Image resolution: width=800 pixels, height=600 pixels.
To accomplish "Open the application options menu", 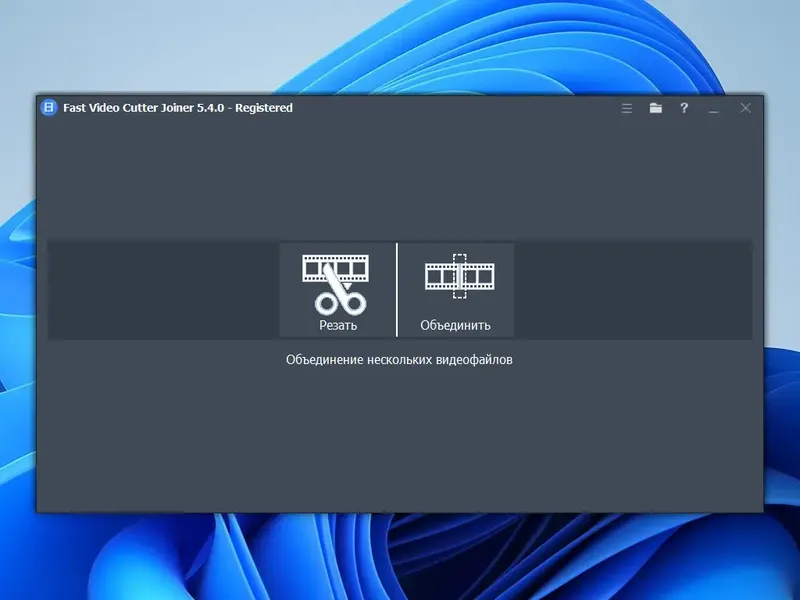I will pos(626,109).
